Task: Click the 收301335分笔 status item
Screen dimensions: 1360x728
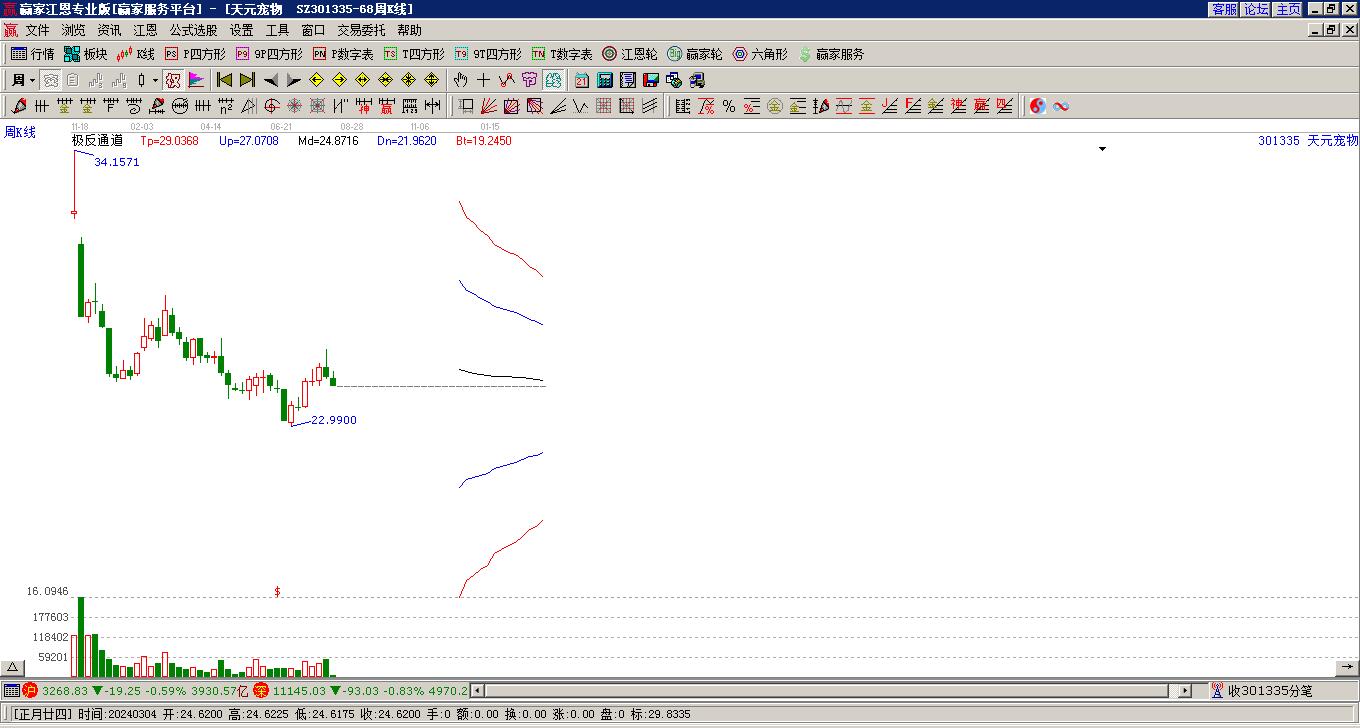Action: coord(1261,690)
